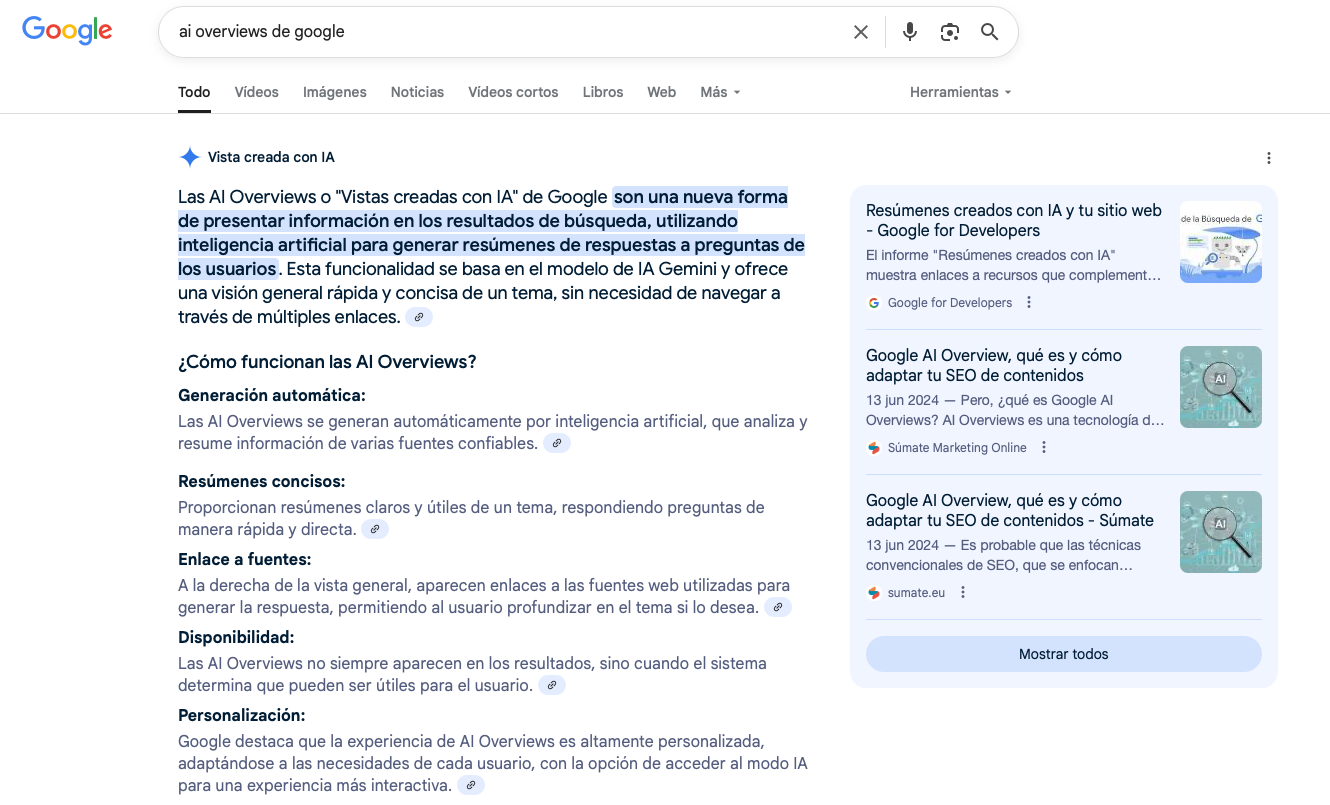Open the Google for Developers result thumbnail
1330x805 pixels.
(x=1221, y=242)
